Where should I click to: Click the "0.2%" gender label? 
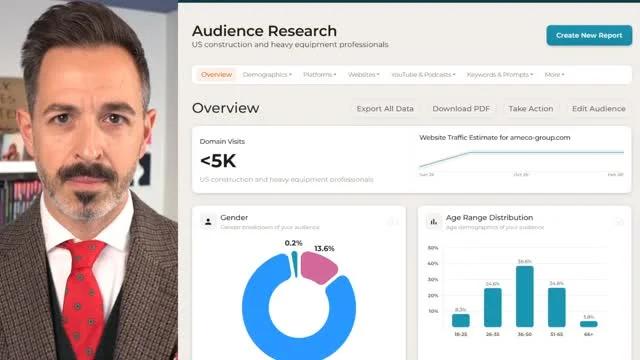(293, 243)
